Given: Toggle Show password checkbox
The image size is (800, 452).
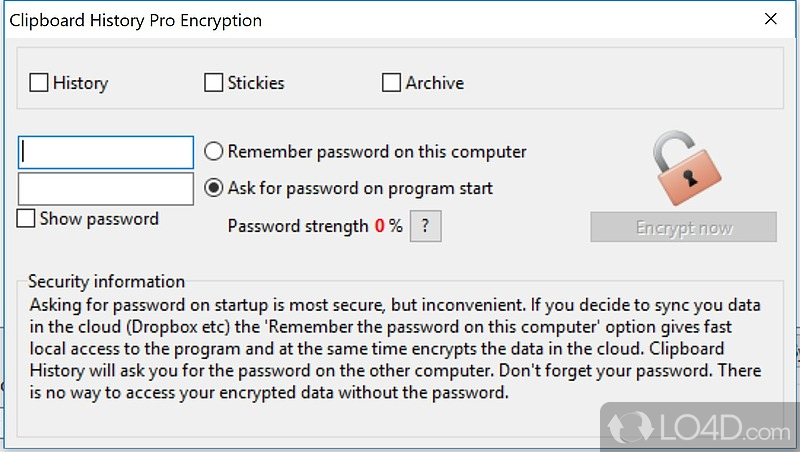Looking at the screenshot, I should (x=27, y=219).
